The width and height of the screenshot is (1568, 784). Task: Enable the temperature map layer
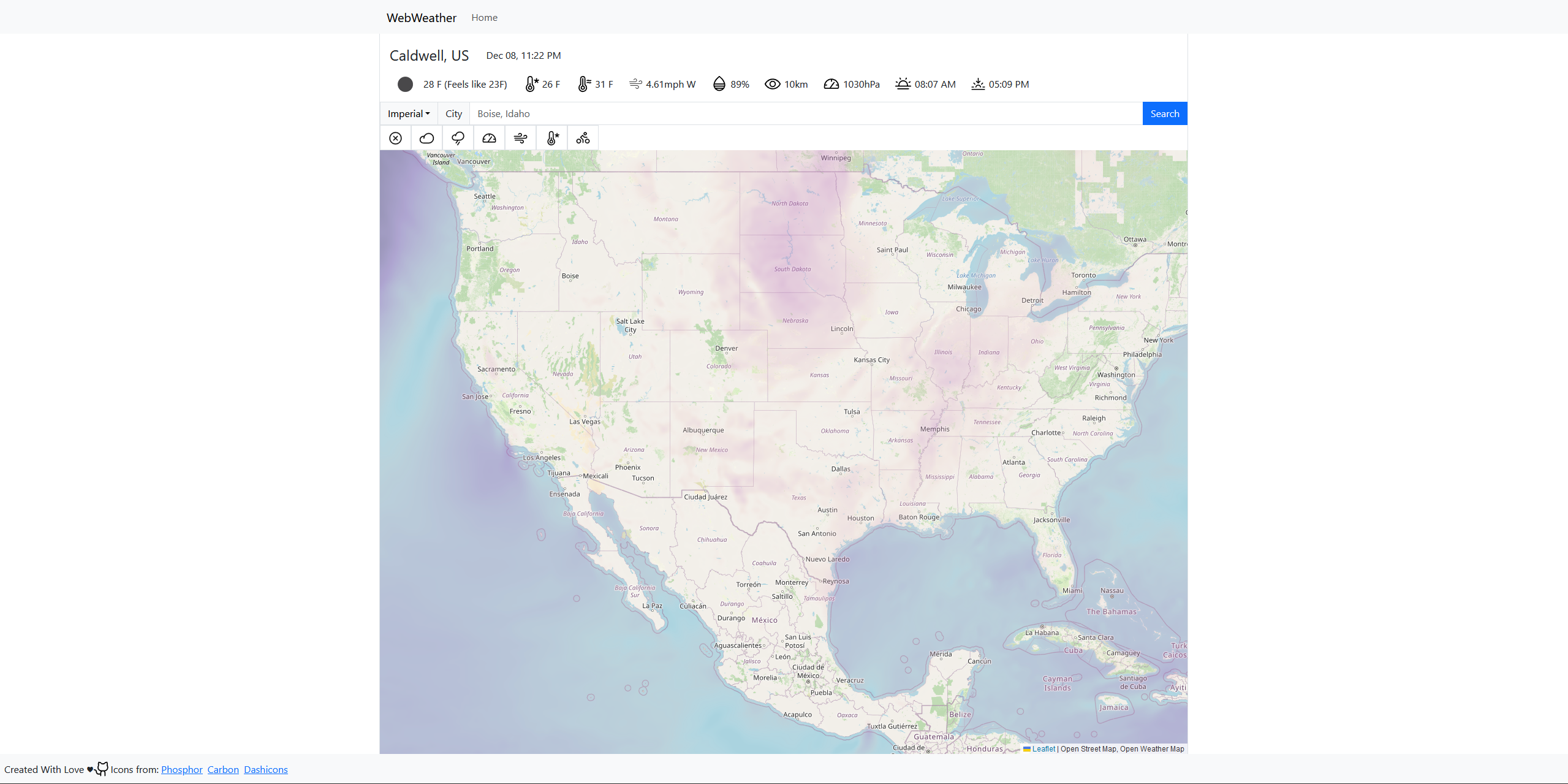click(x=552, y=138)
